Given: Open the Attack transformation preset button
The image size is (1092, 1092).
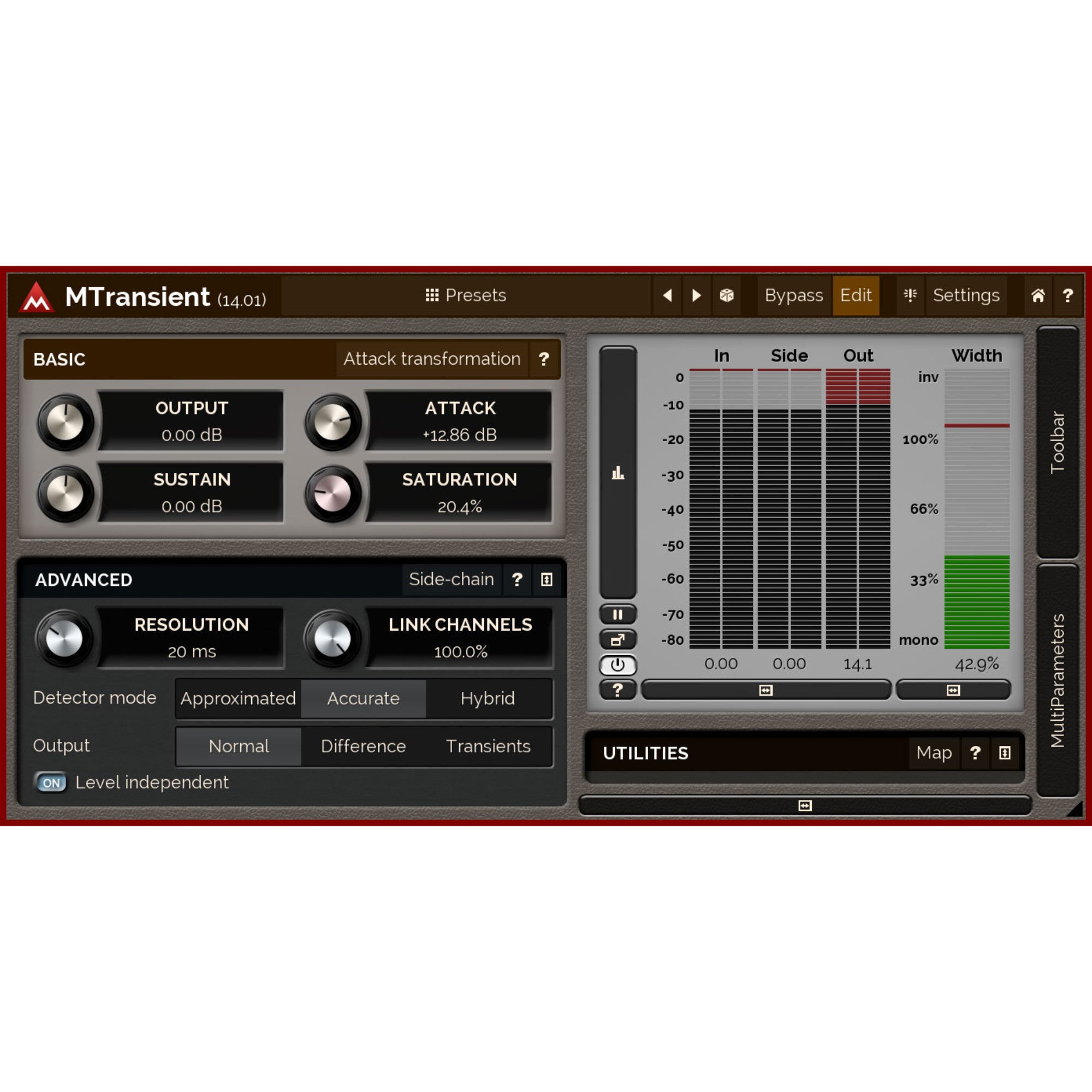Looking at the screenshot, I should 432,359.
